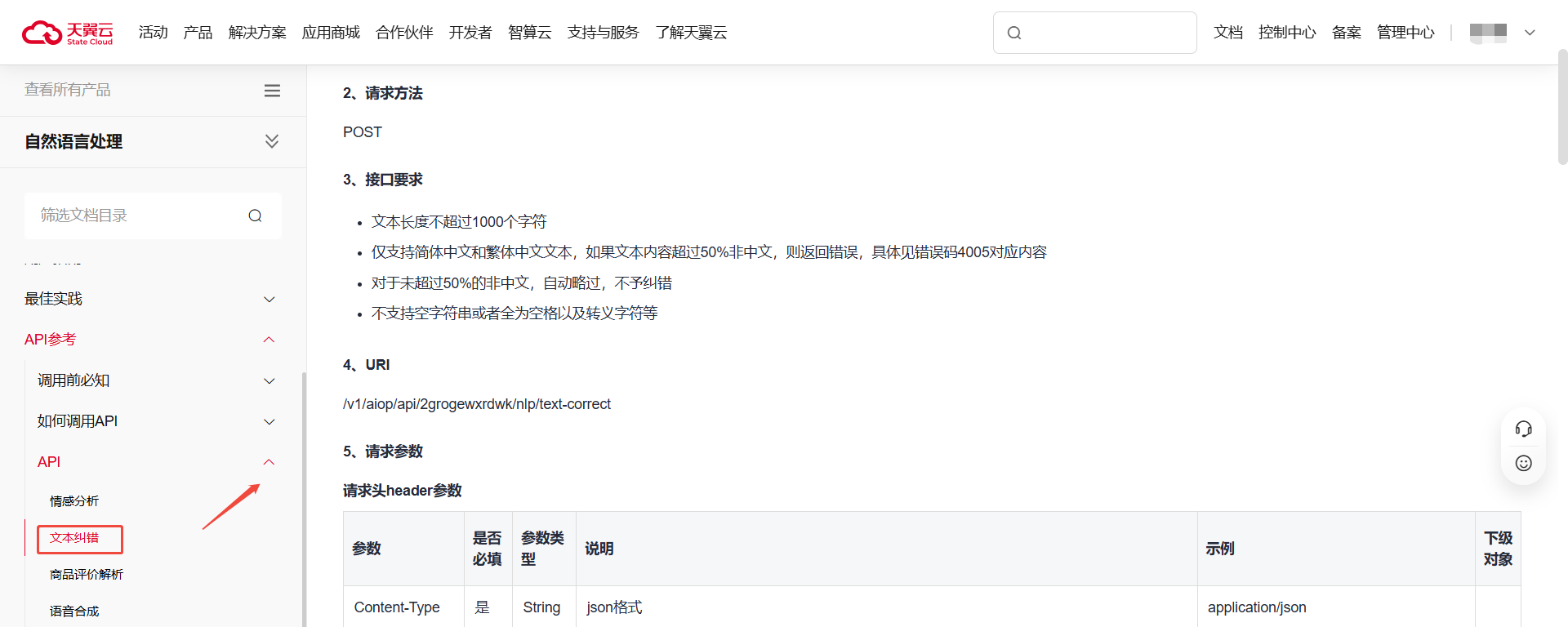Expand the user account dropdown arrow

(1530, 33)
